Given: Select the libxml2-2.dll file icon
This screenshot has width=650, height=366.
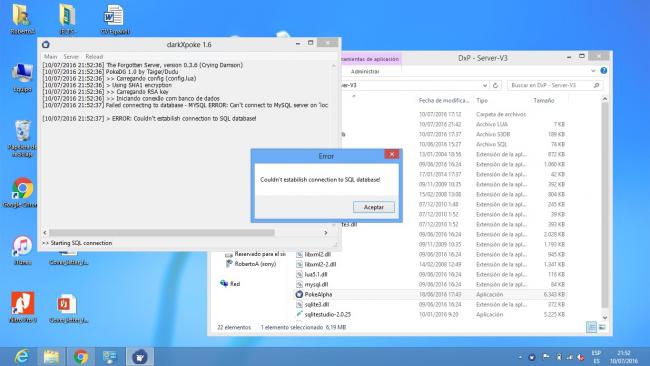Looking at the screenshot, I should 299,264.
